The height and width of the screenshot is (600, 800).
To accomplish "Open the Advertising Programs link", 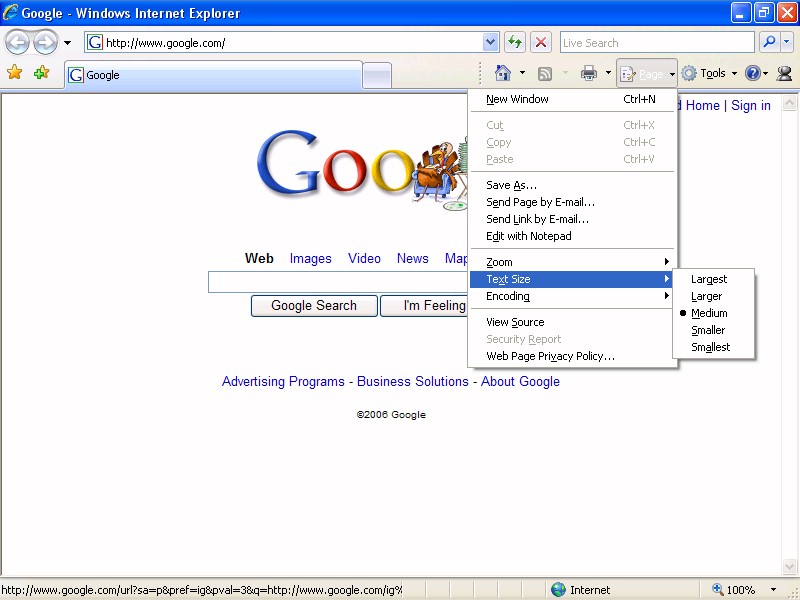I will [x=283, y=382].
